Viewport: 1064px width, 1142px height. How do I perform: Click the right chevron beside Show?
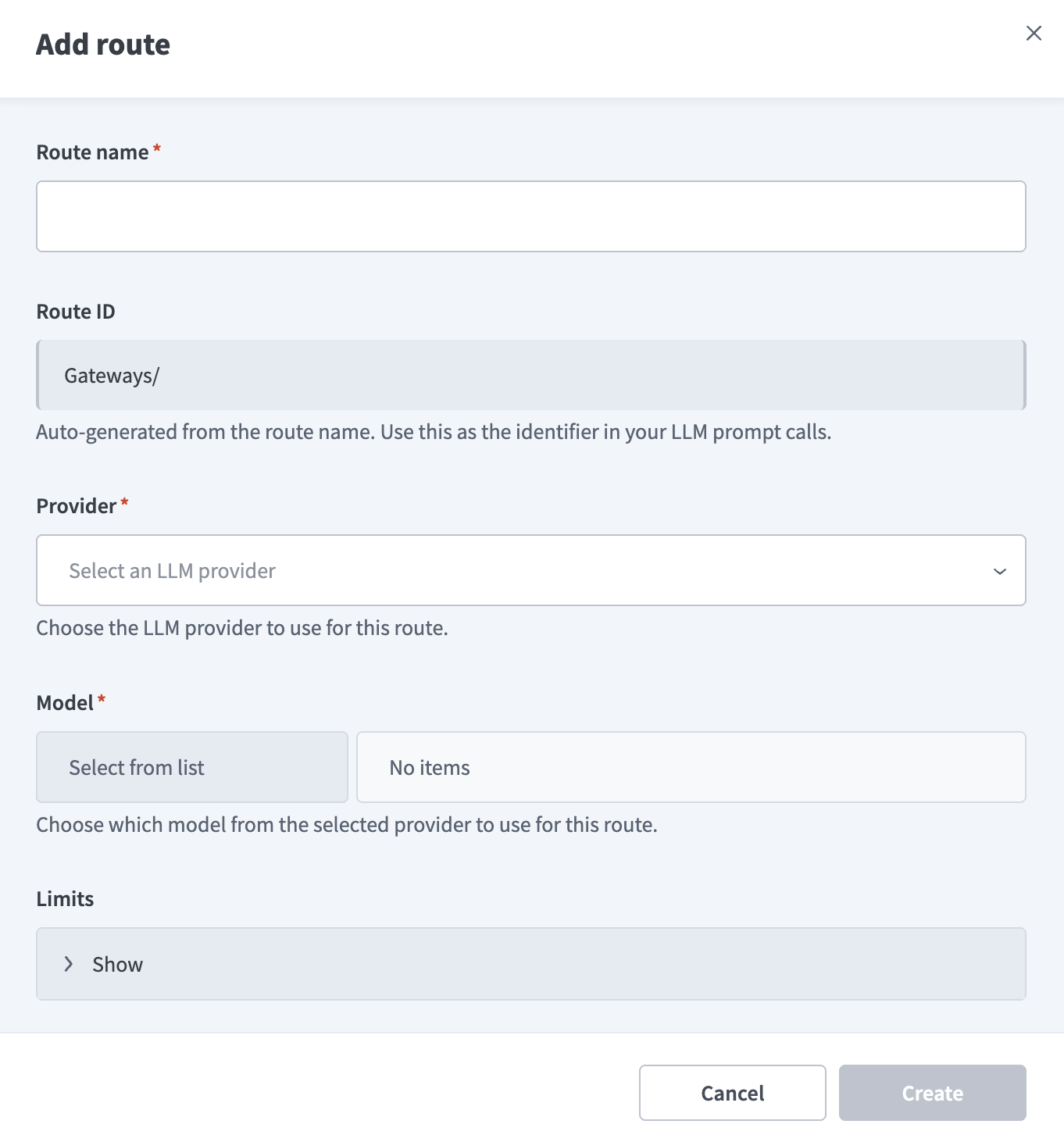pyautogui.click(x=69, y=964)
